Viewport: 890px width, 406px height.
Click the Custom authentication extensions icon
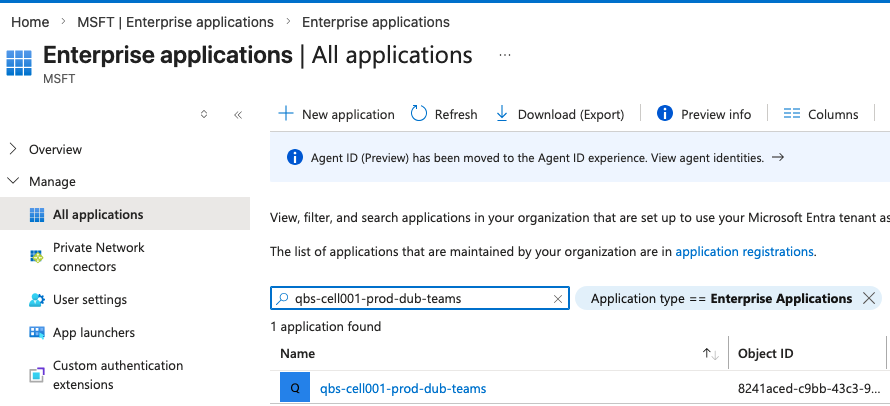pos(36,375)
